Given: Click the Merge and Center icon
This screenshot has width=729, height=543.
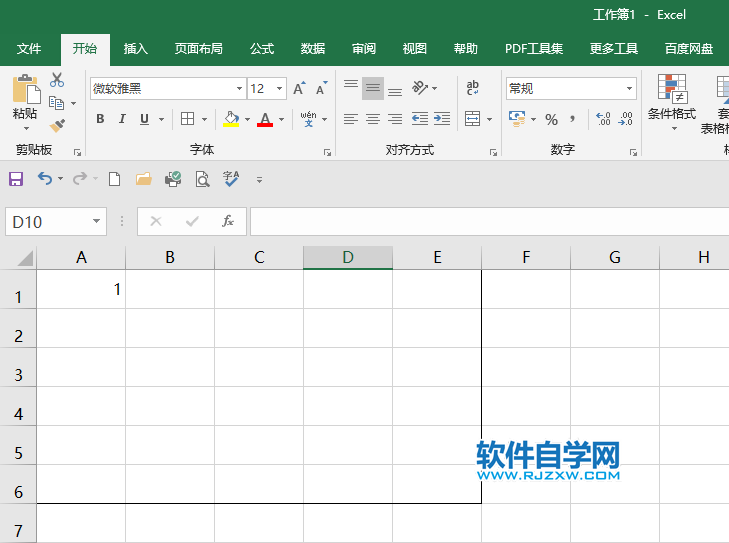Looking at the screenshot, I should click(x=472, y=119).
